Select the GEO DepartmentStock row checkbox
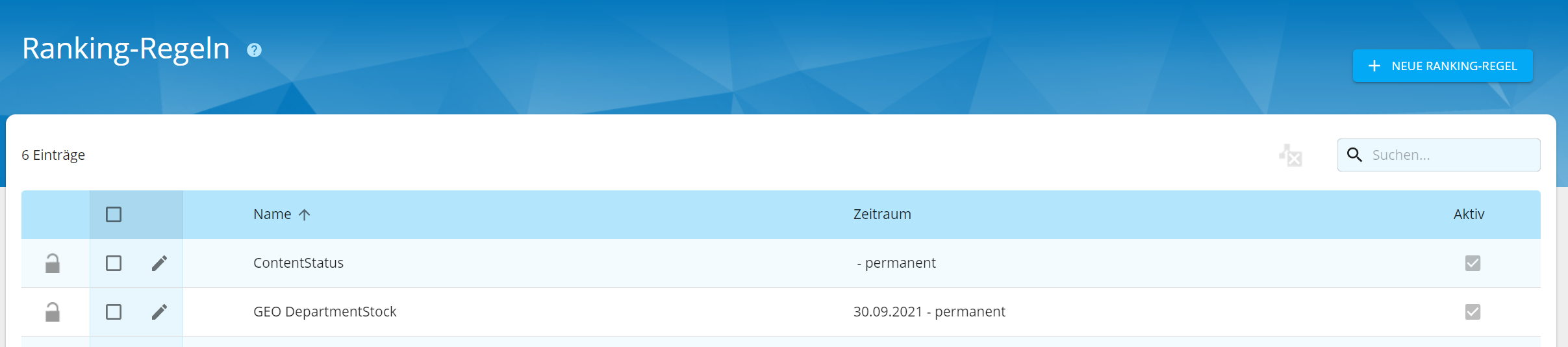The image size is (1568, 347). coord(114,312)
